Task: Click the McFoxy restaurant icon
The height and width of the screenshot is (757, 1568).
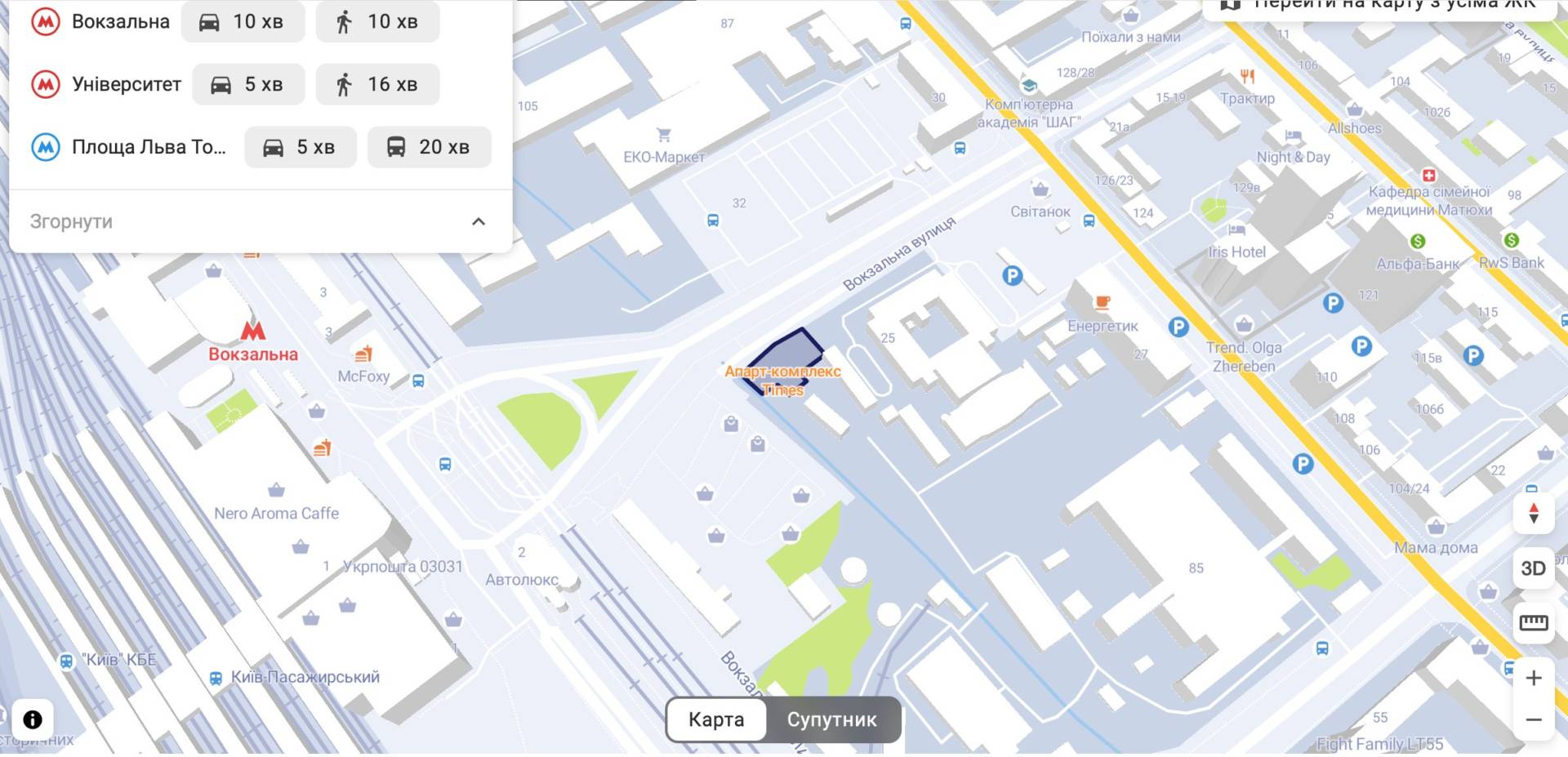Action: (x=363, y=354)
